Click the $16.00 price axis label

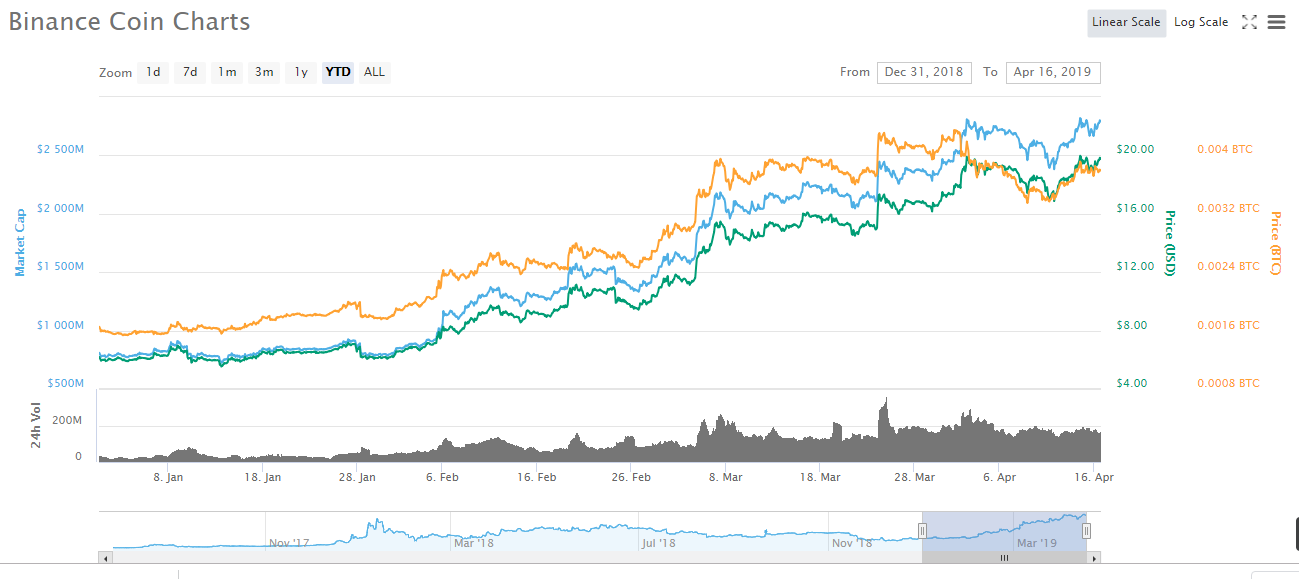click(x=1135, y=208)
